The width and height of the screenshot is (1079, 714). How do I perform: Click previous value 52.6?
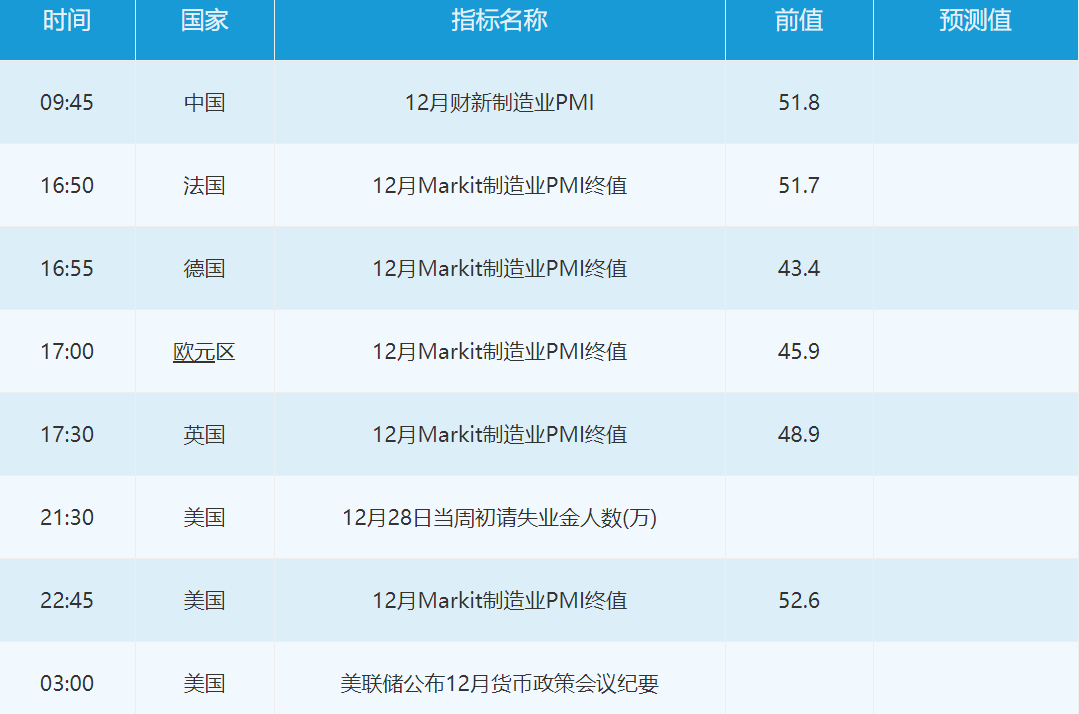coord(799,601)
